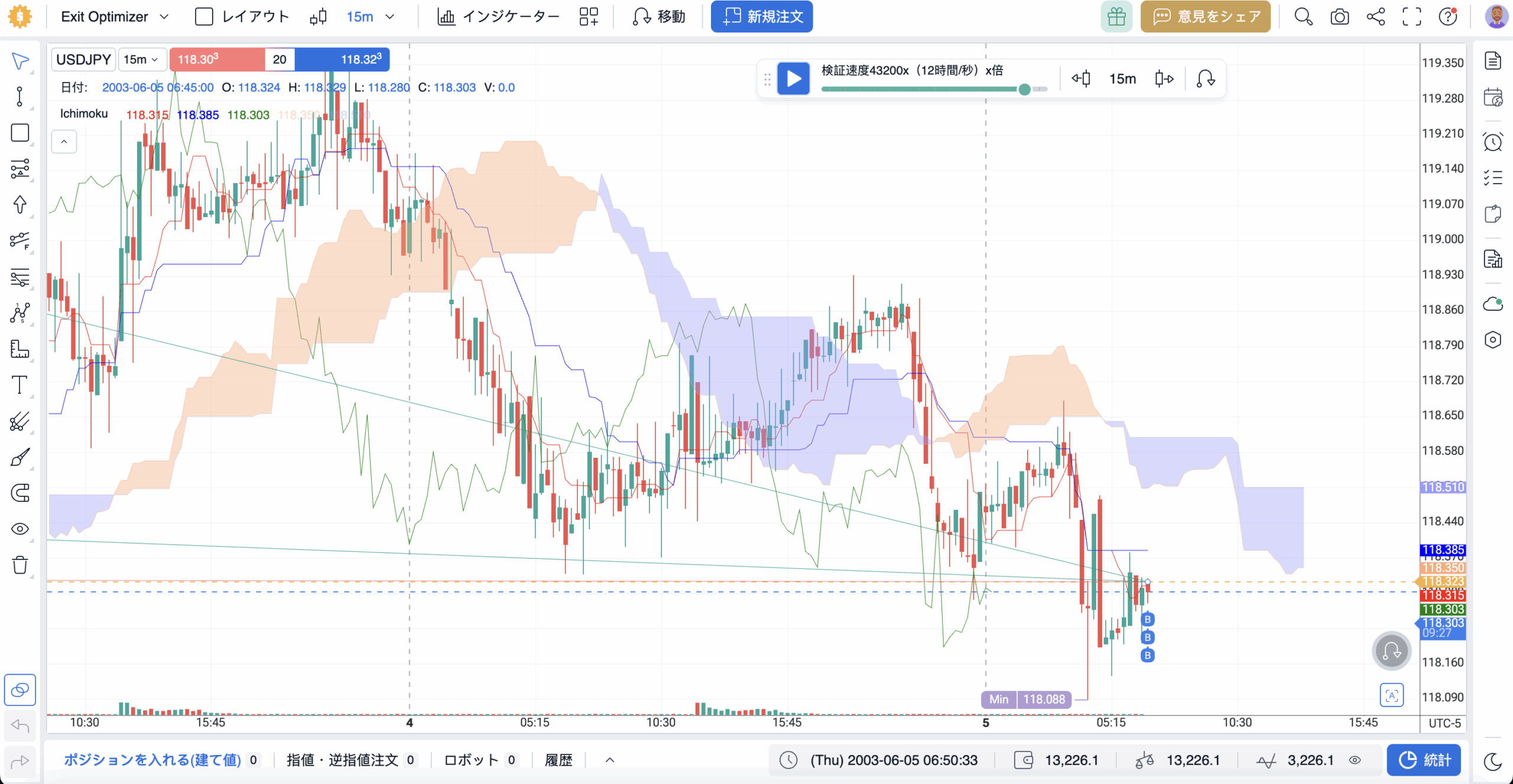Open the limit and stop orders tab

352,760
